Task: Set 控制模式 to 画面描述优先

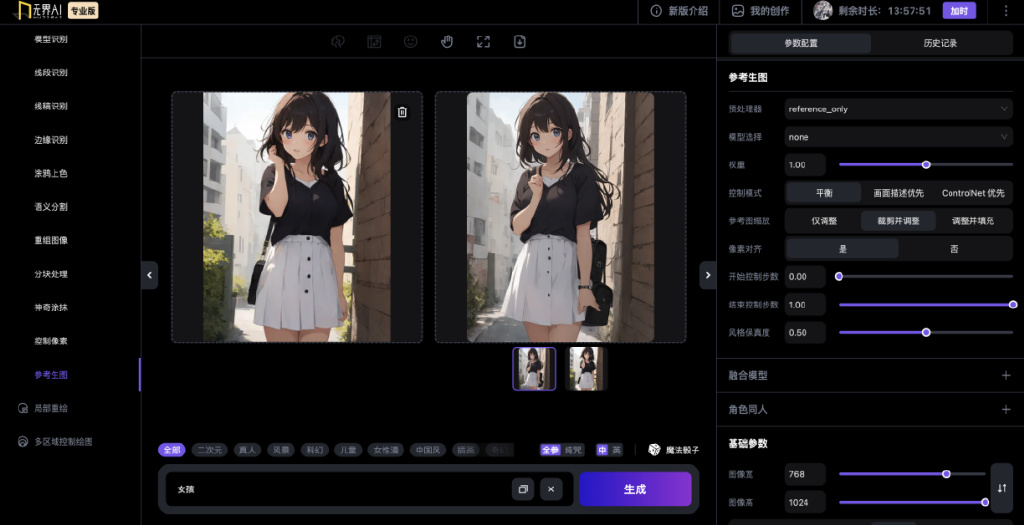Action: pos(899,193)
